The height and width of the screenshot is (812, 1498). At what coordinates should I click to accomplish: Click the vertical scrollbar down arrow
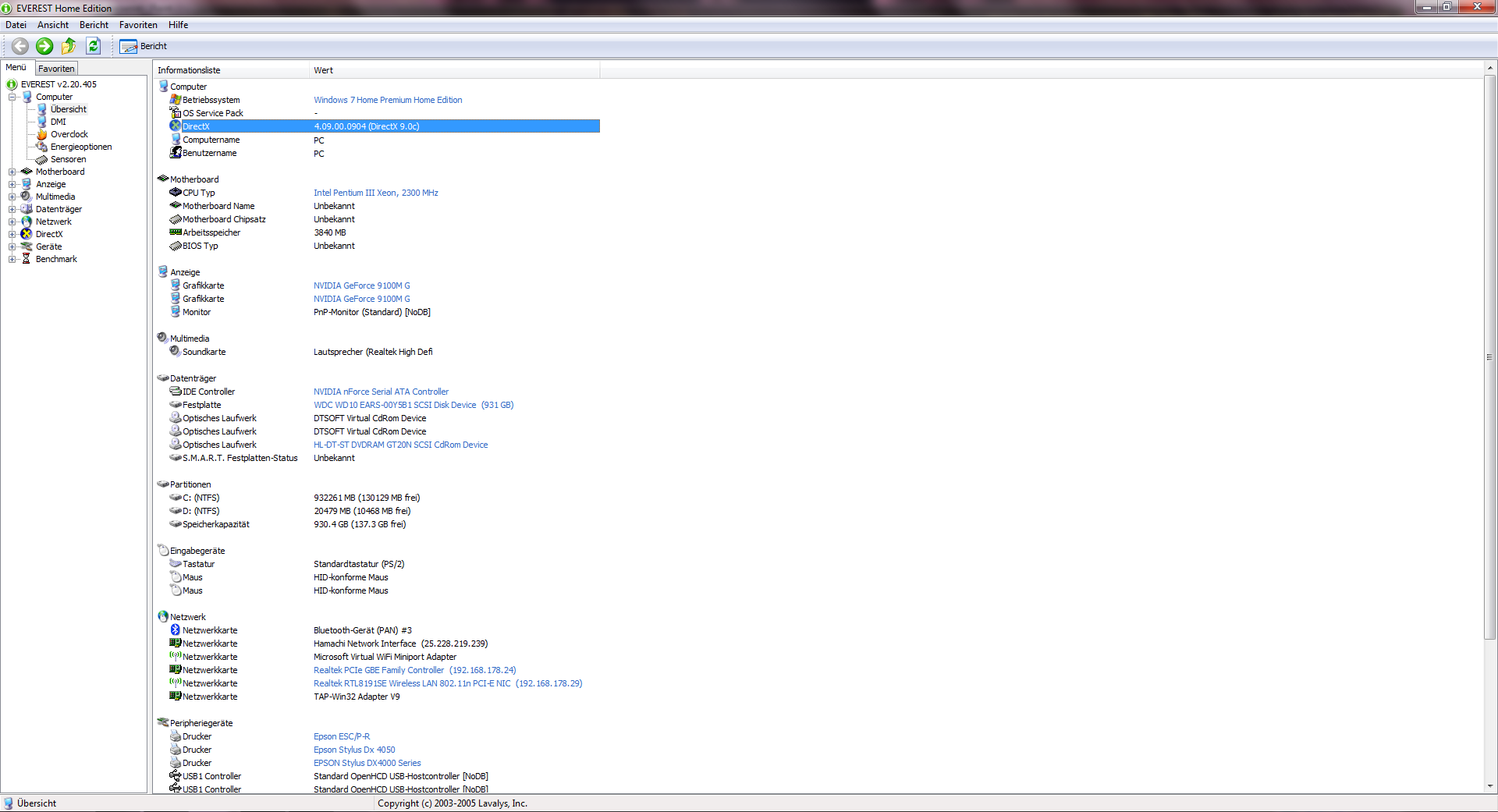click(1490, 786)
